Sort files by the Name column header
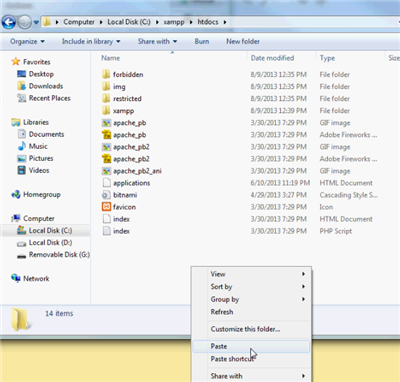The image size is (400, 382). [111, 58]
